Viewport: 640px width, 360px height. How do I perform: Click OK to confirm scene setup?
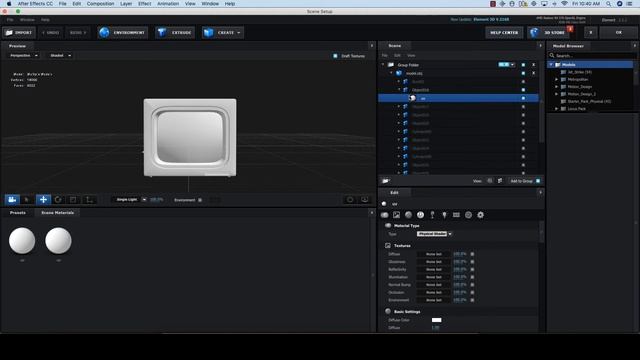(619, 32)
